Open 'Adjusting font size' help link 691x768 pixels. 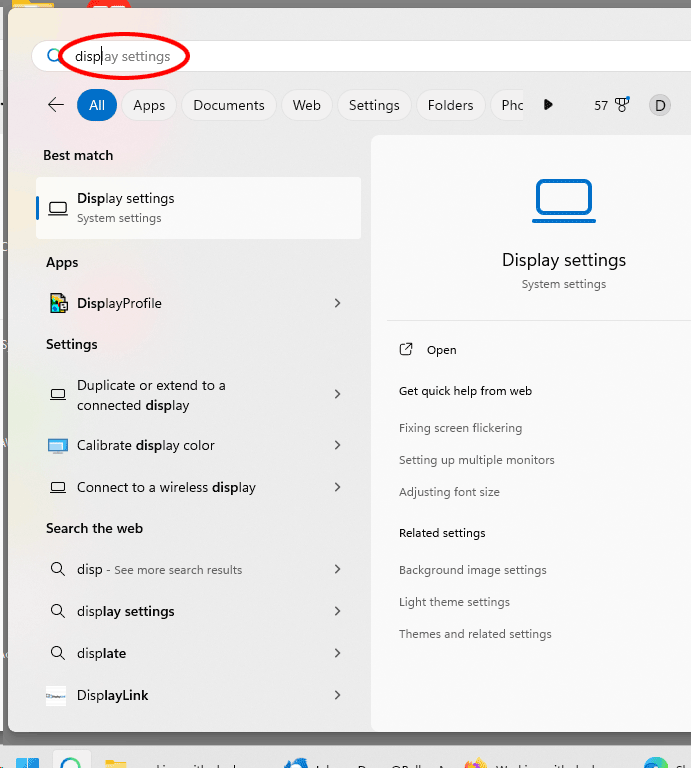pos(449,492)
